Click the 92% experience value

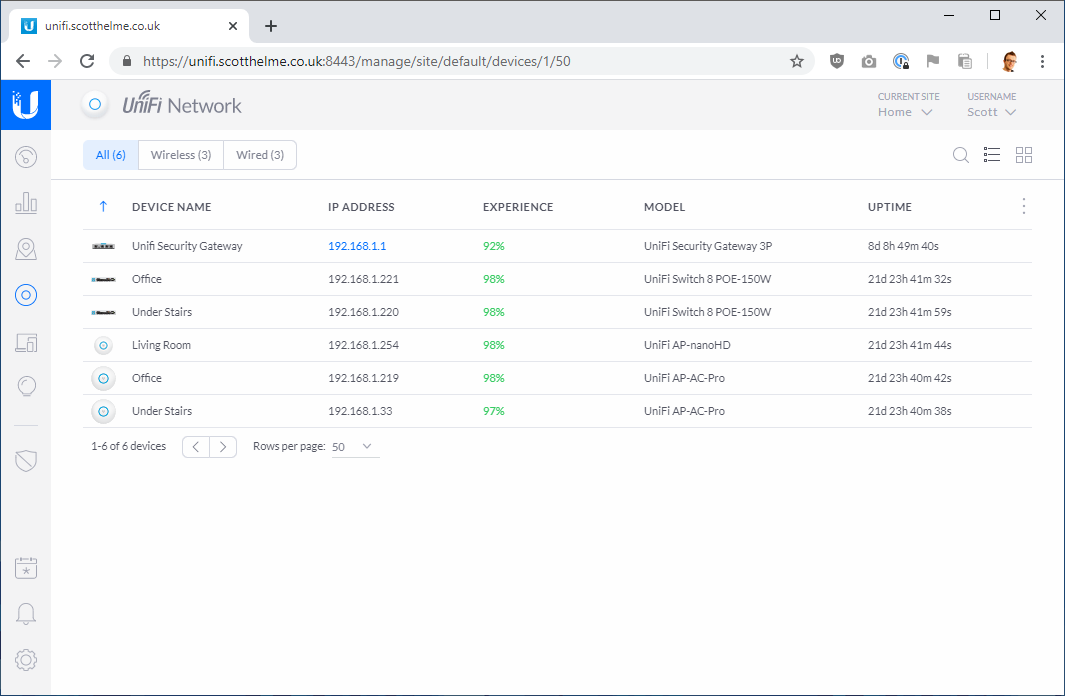click(494, 246)
